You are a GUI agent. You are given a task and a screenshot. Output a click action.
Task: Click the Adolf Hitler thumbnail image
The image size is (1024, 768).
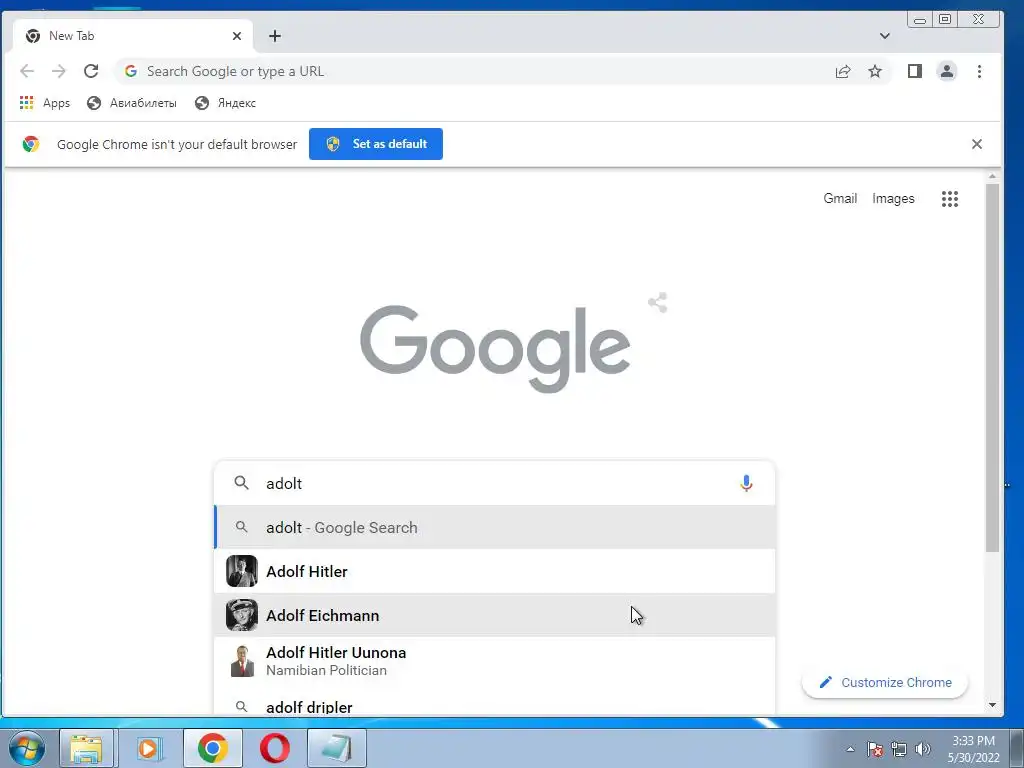[242, 571]
